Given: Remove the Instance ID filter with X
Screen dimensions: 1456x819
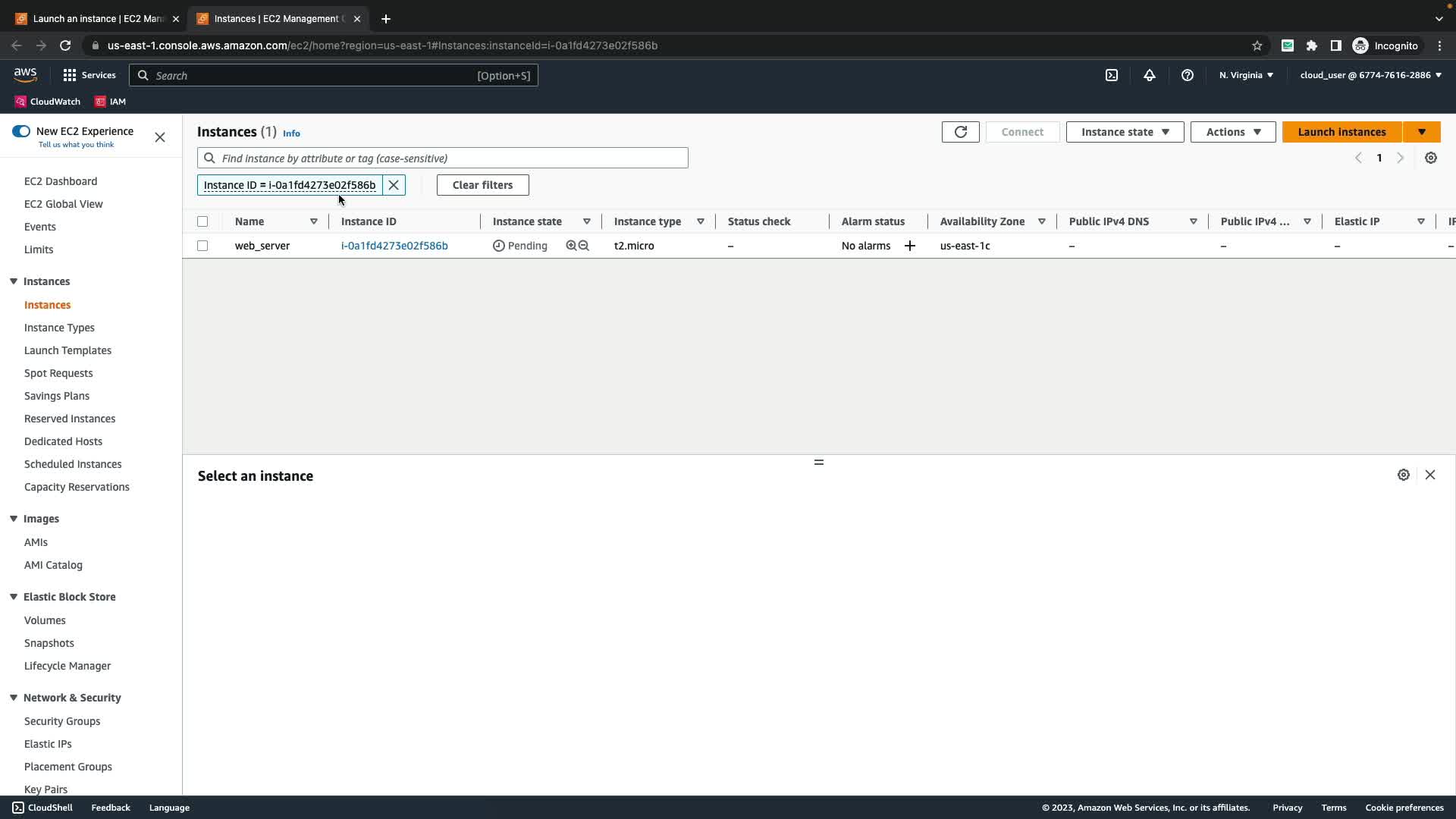Looking at the screenshot, I should point(394,185).
